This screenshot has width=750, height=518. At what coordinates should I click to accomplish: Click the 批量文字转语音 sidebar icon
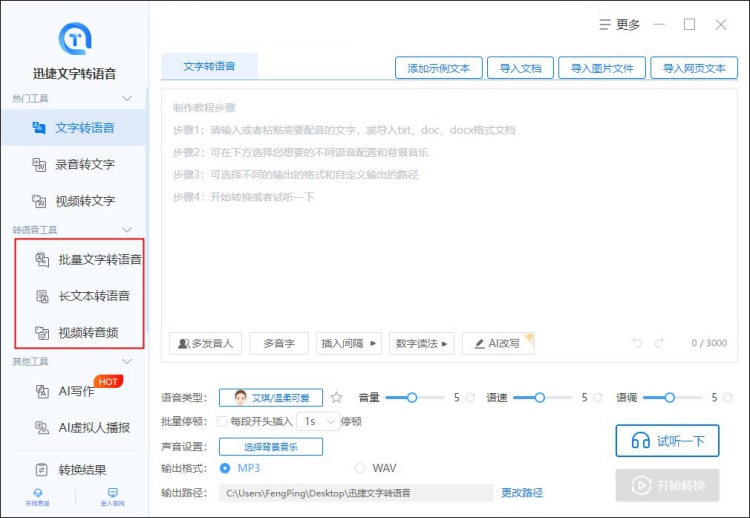pyautogui.click(x=42, y=260)
